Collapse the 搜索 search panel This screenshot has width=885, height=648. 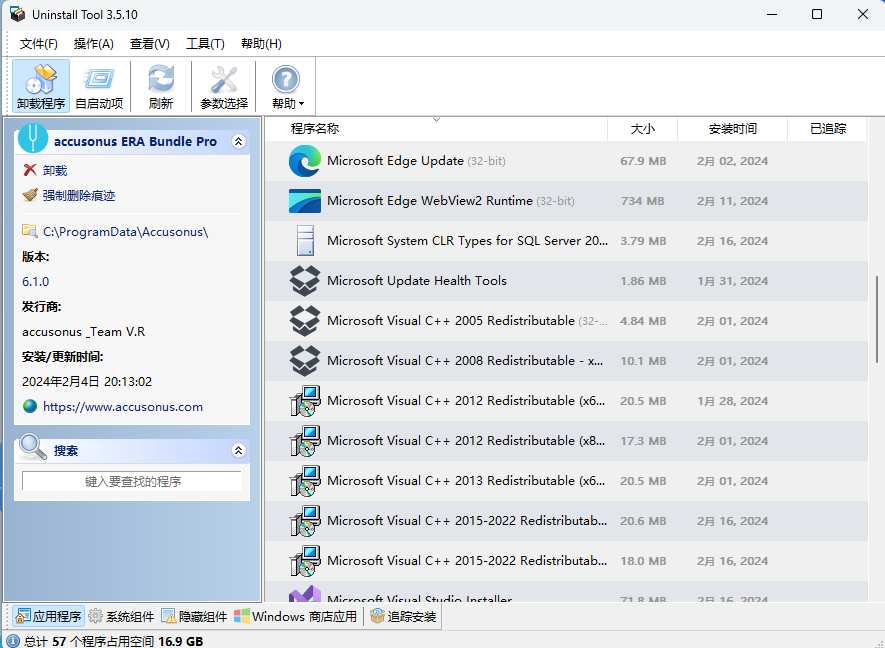238,450
